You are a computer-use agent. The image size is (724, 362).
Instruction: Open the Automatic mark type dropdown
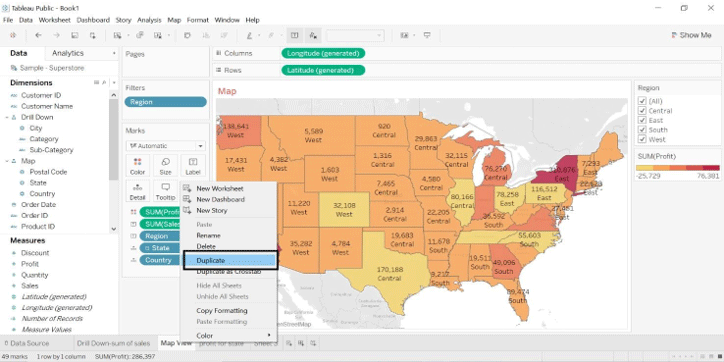coord(166,146)
